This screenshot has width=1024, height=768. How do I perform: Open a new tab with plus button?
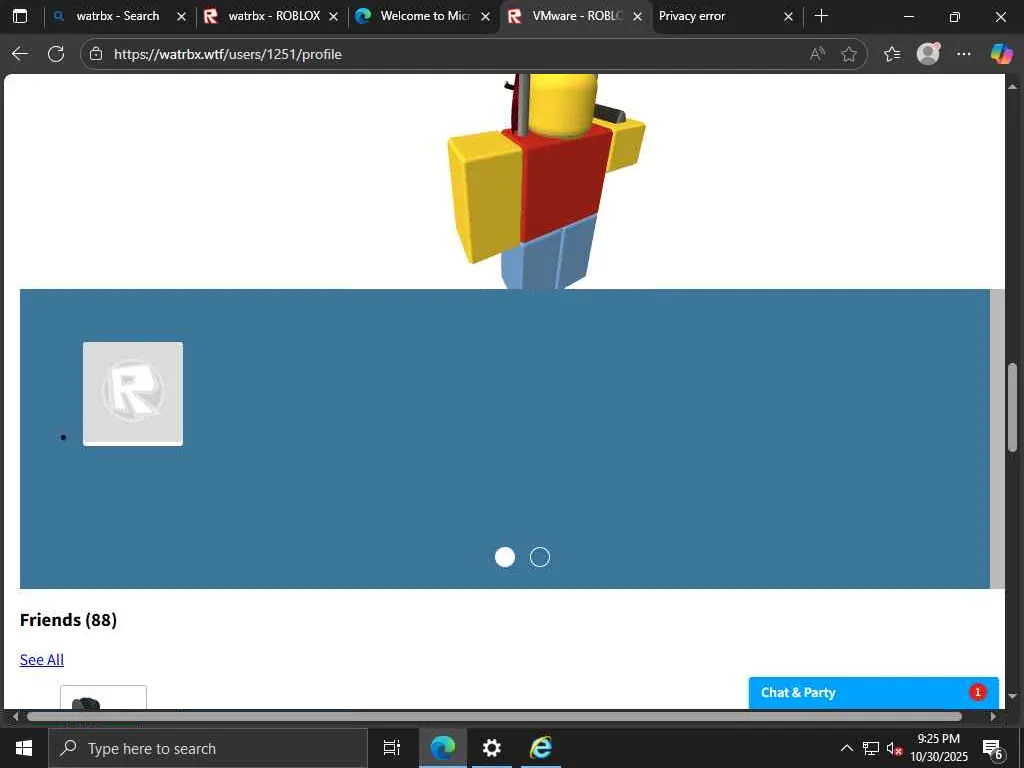(x=822, y=16)
